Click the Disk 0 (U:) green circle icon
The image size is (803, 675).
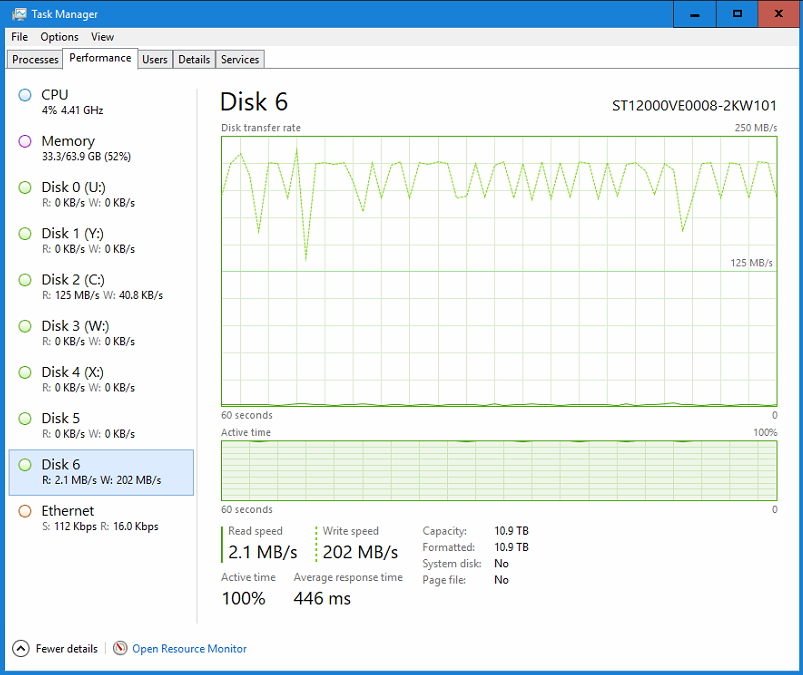click(x=25, y=187)
